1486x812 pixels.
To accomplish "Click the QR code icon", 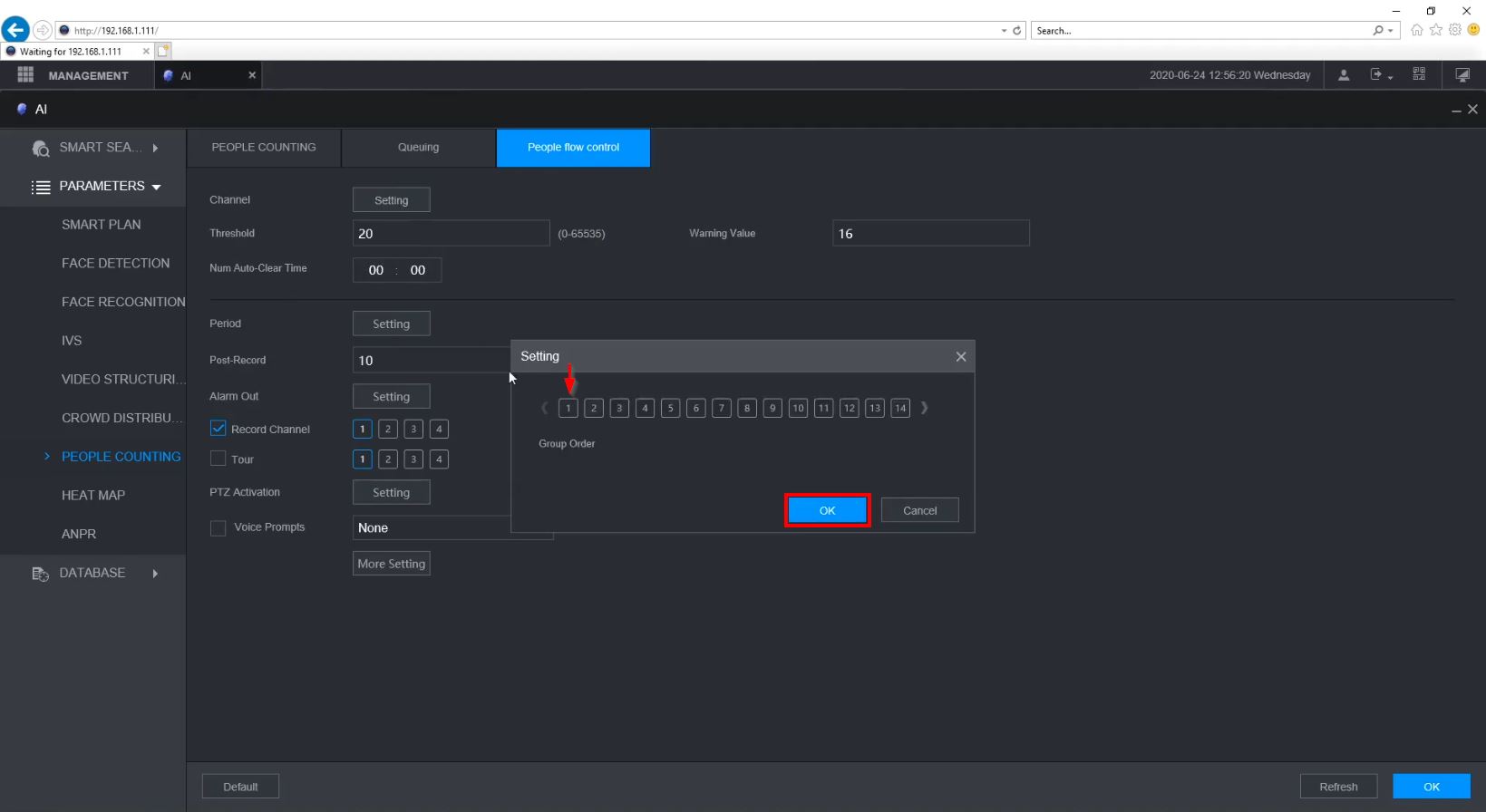I will tap(1419, 75).
